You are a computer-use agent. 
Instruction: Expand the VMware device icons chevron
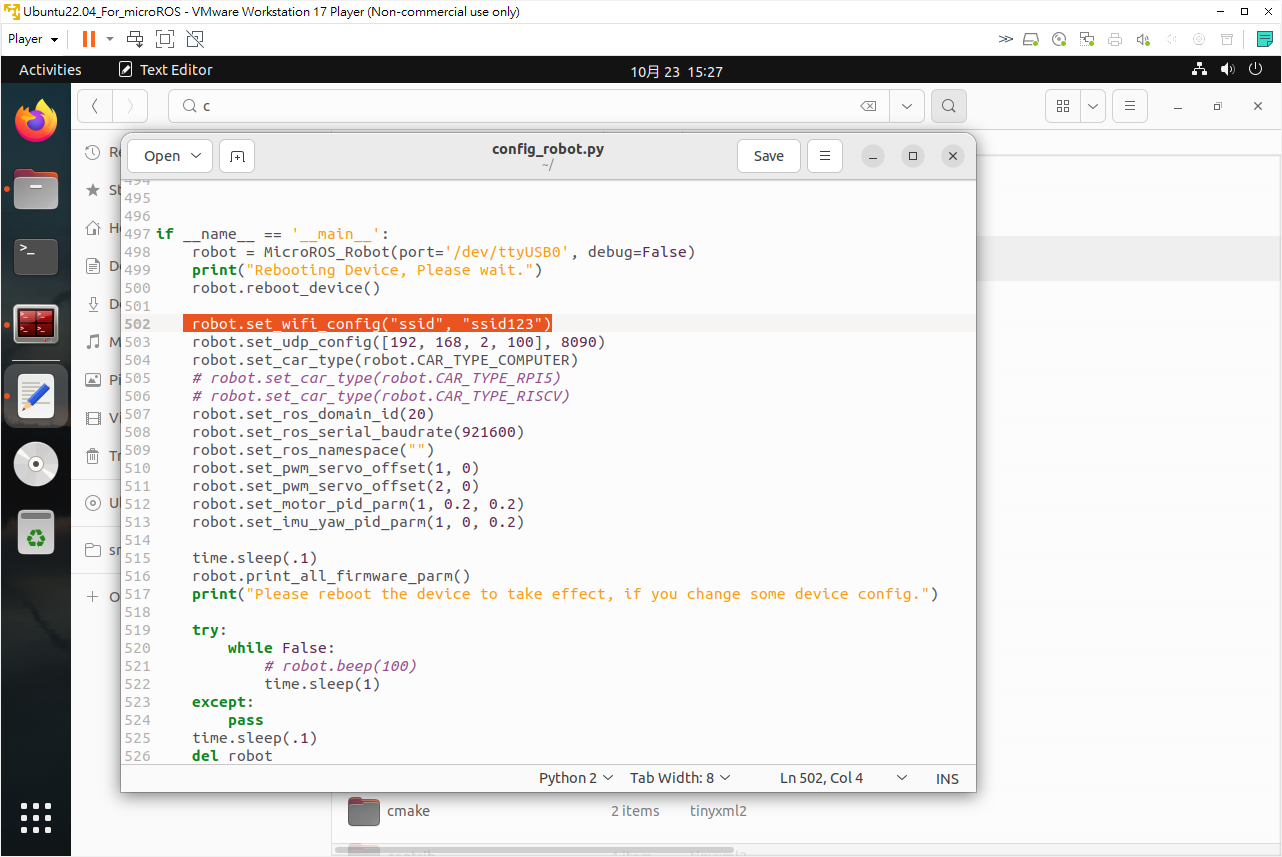1005,39
